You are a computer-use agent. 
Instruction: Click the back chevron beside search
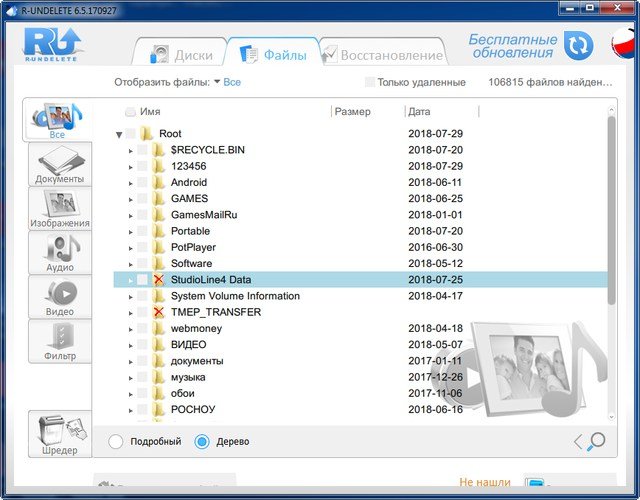pyautogui.click(x=578, y=442)
